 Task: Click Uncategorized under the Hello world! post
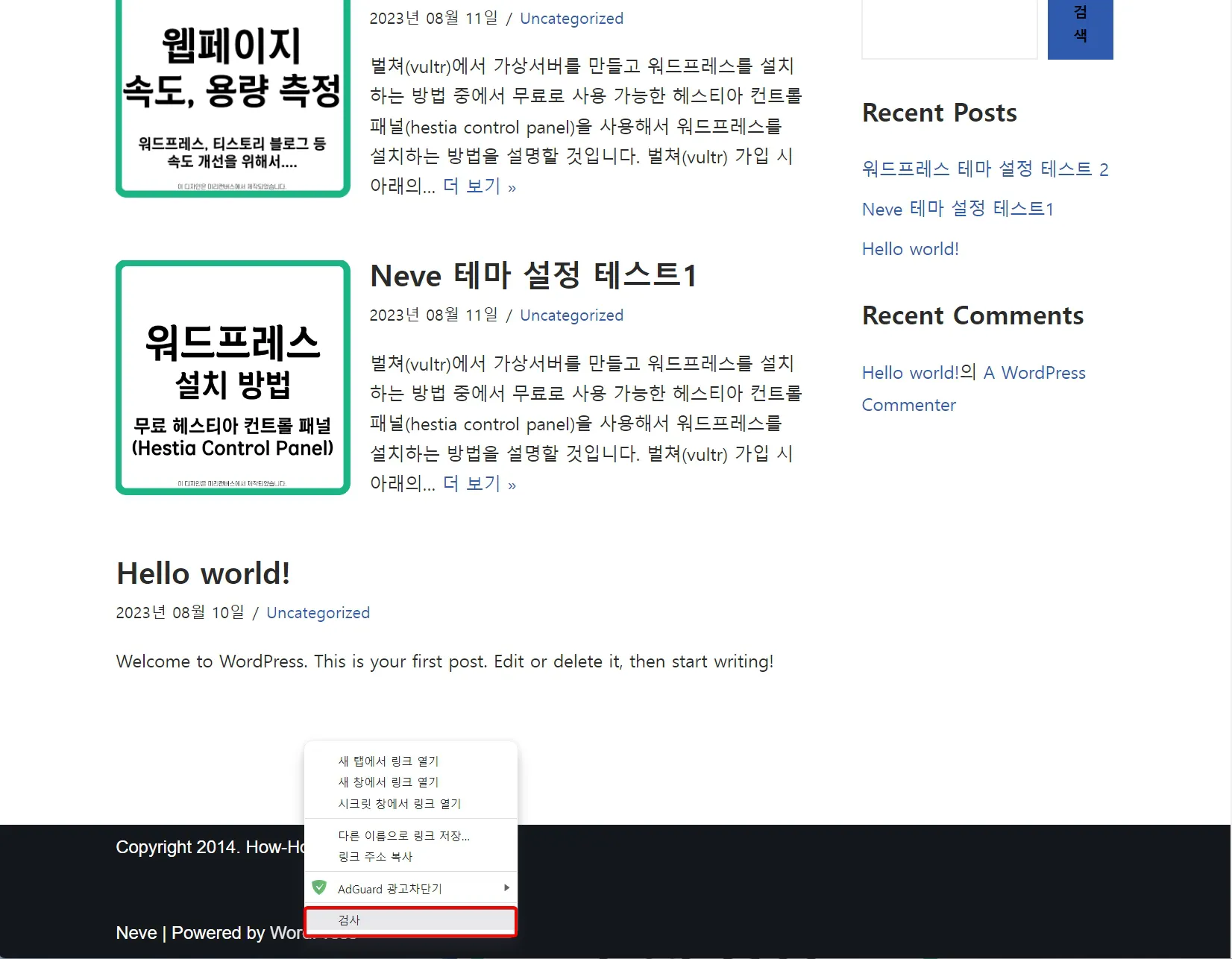pyautogui.click(x=318, y=613)
